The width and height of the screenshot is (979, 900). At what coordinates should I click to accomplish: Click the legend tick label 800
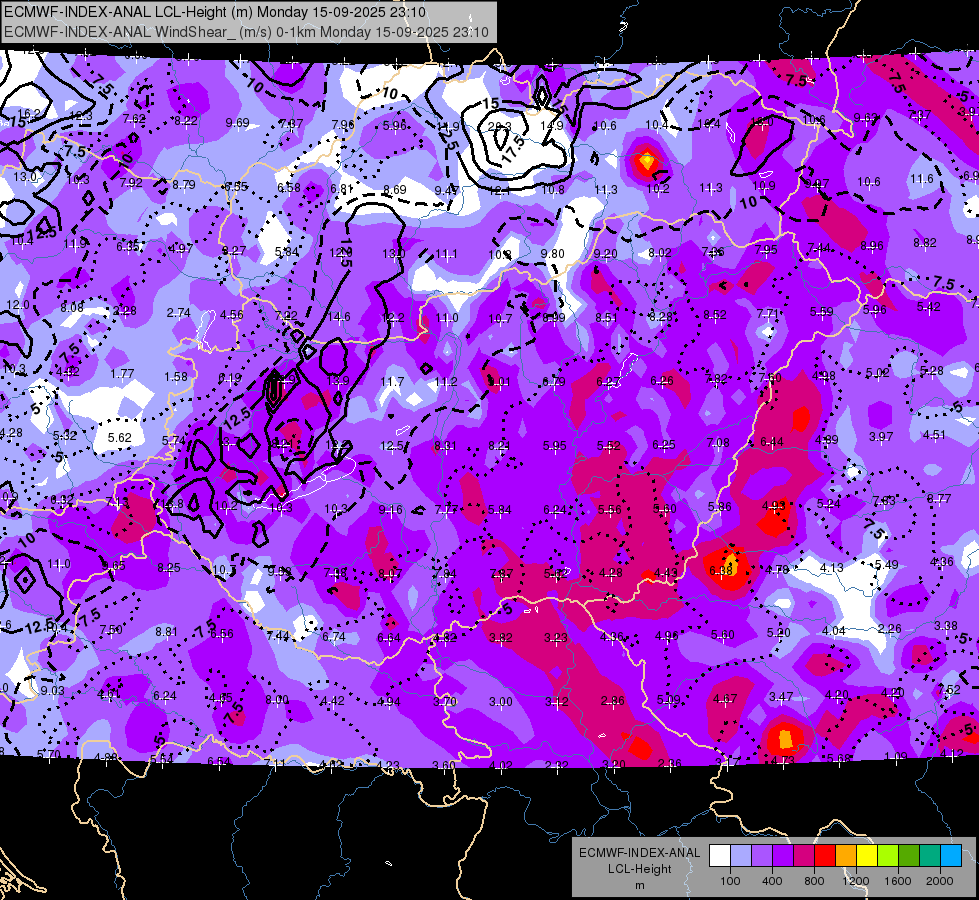tap(814, 881)
